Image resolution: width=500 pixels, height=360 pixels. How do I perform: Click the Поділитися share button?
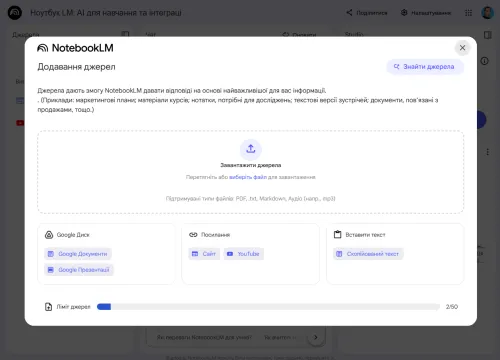tap(367, 13)
